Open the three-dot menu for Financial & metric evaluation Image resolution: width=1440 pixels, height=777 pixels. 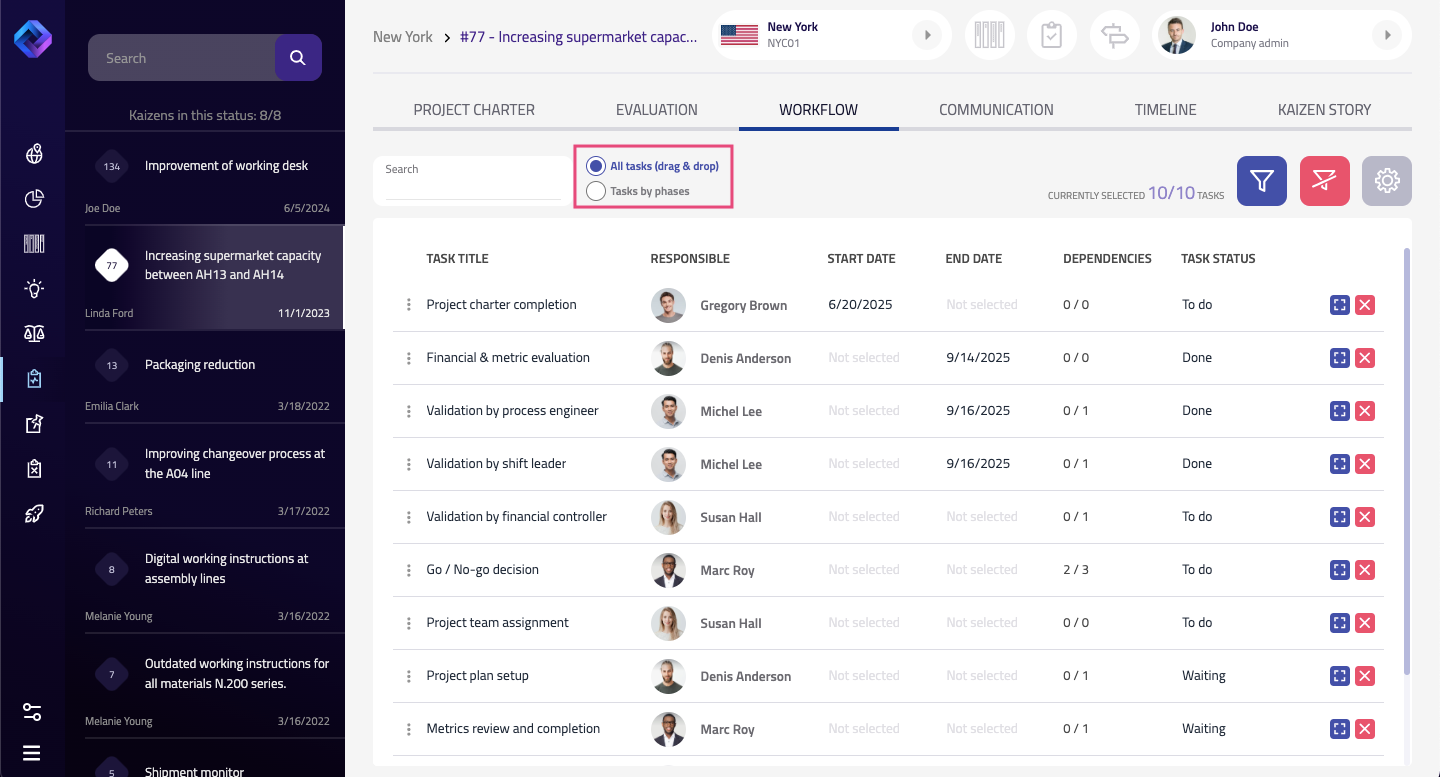(409, 358)
